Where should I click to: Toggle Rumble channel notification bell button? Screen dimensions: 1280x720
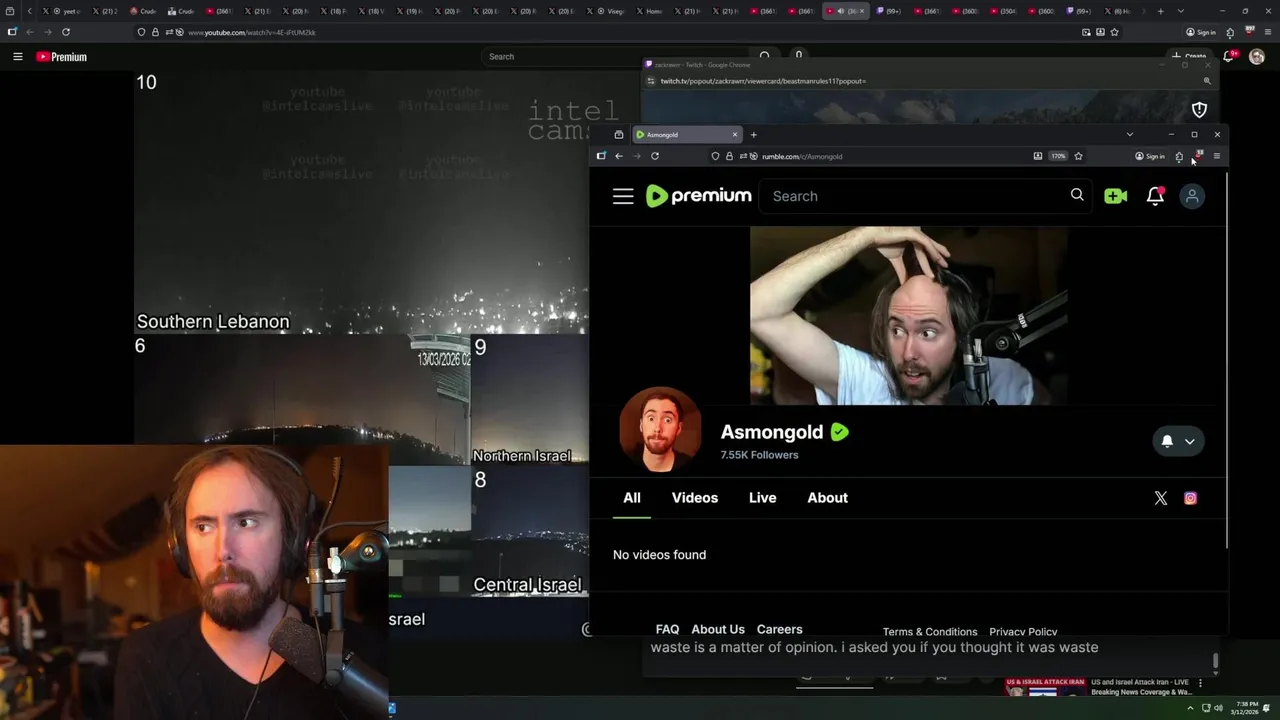[x=1167, y=441]
